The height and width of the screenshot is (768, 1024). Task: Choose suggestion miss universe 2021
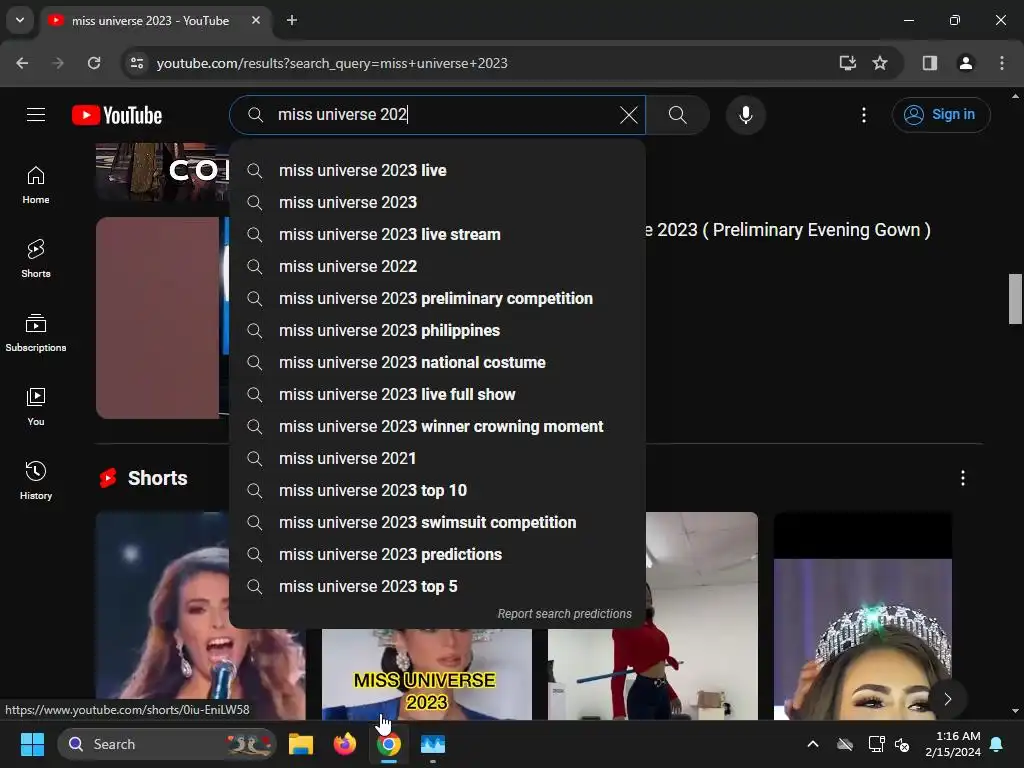click(x=438, y=458)
